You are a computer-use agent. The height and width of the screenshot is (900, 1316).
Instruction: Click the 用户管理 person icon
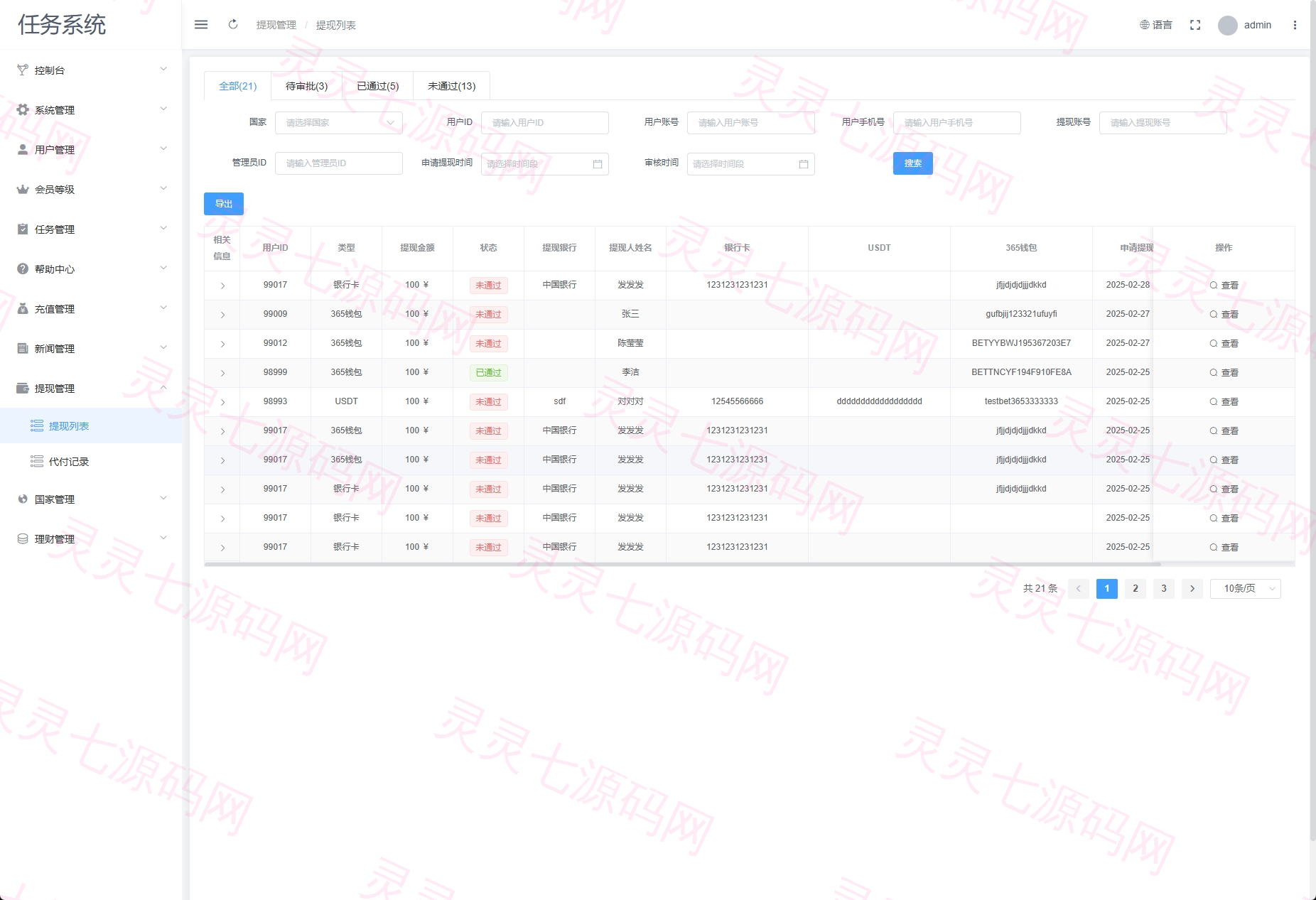click(x=23, y=149)
